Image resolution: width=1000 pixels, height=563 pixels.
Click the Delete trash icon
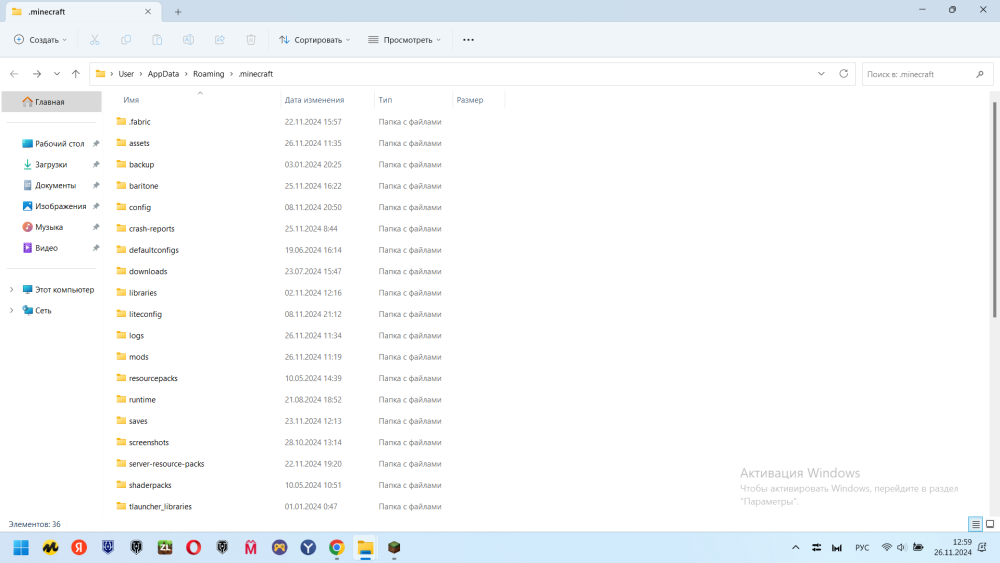251,40
